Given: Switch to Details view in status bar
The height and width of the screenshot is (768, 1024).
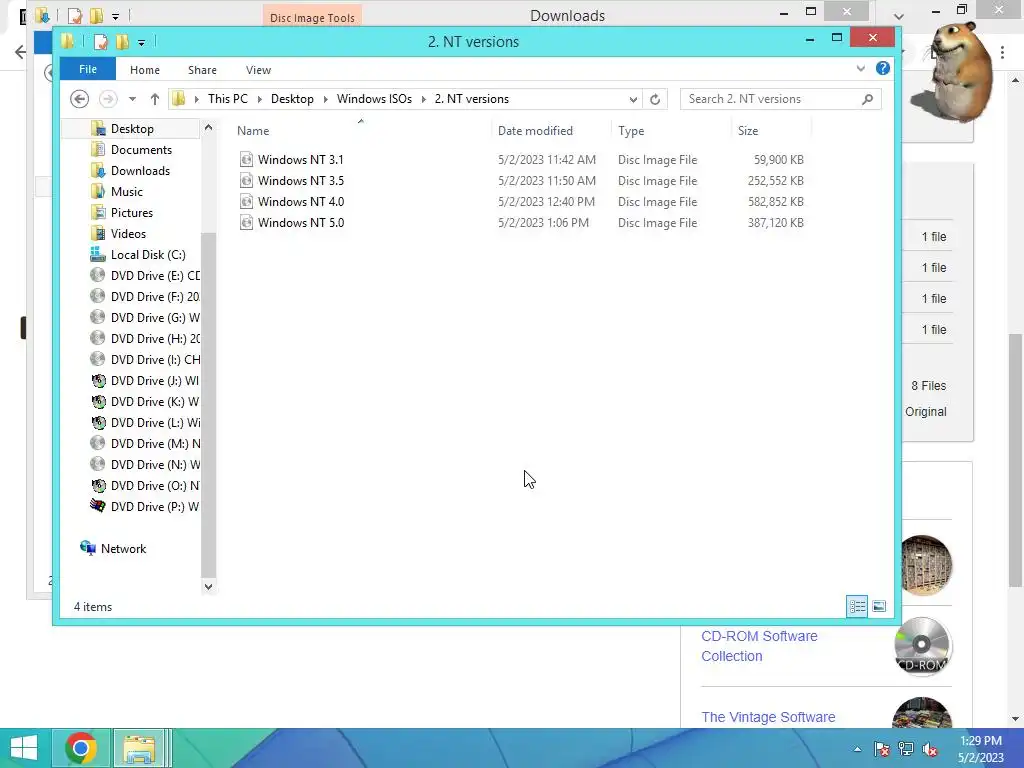Looking at the screenshot, I should tap(857, 606).
